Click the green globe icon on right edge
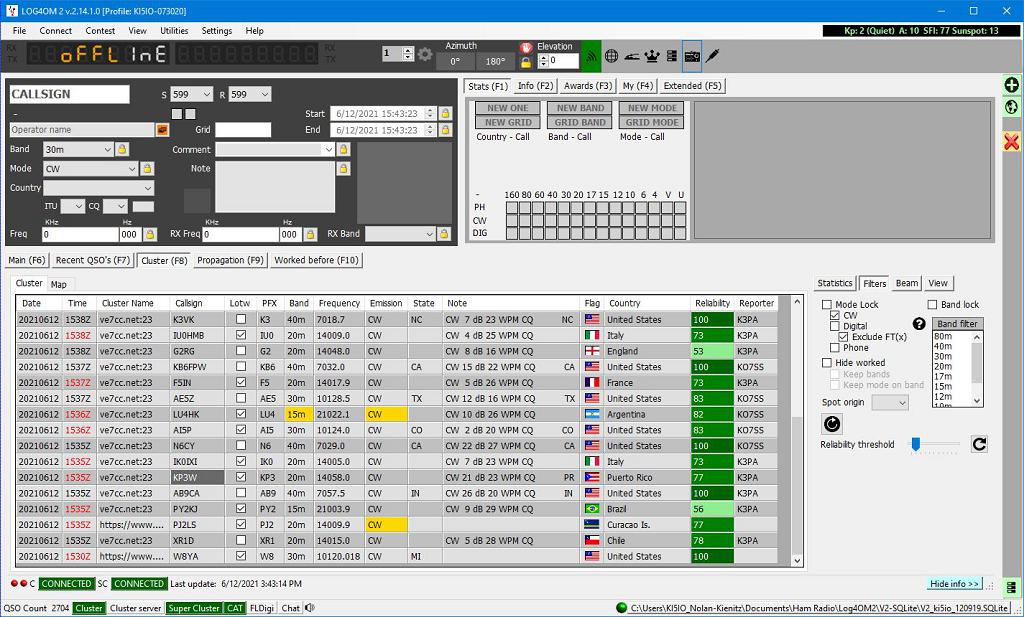The height and width of the screenshot is (617, 1024). pos(1012,106)
